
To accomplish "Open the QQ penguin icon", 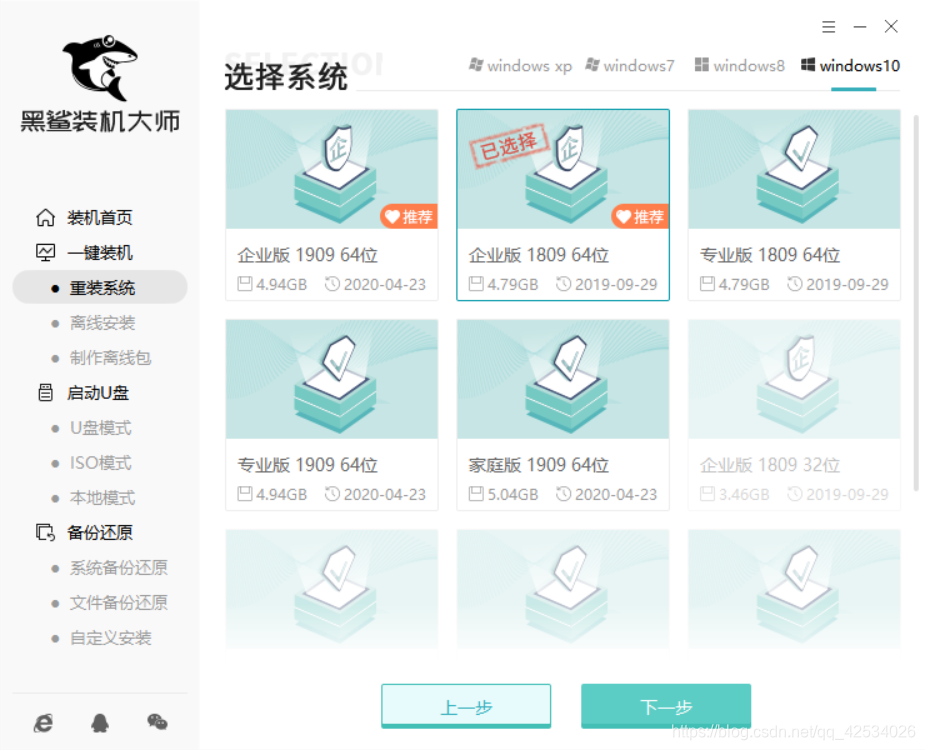I will click(x=100, y=723).
